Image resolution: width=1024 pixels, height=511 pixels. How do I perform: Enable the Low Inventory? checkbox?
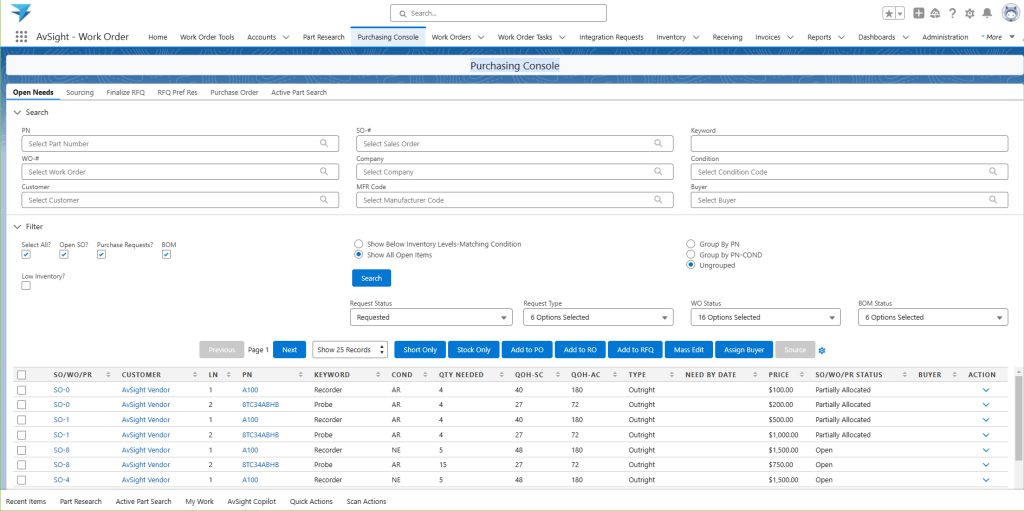click(26, 286)
